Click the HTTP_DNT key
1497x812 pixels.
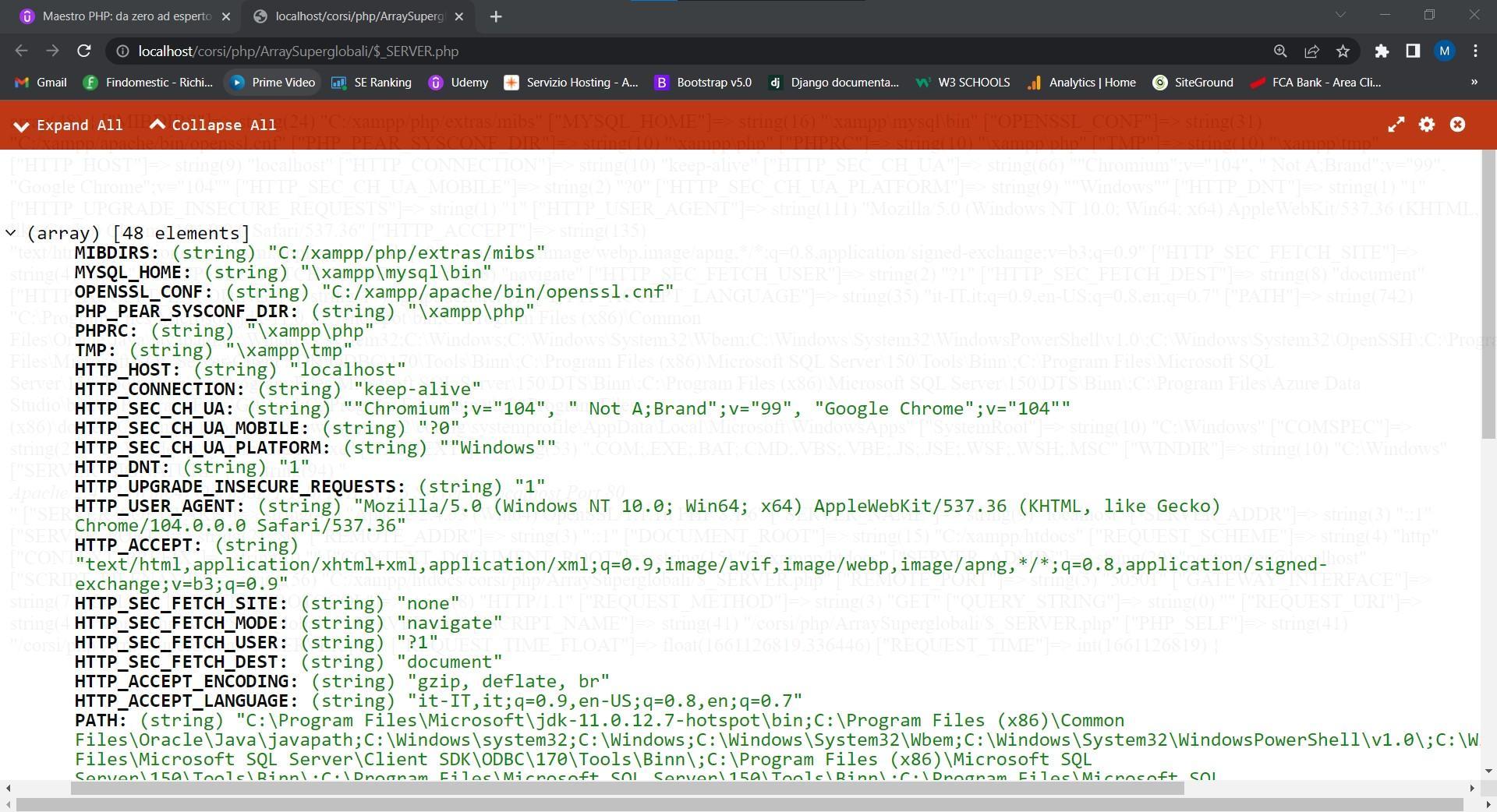point(122,467)
